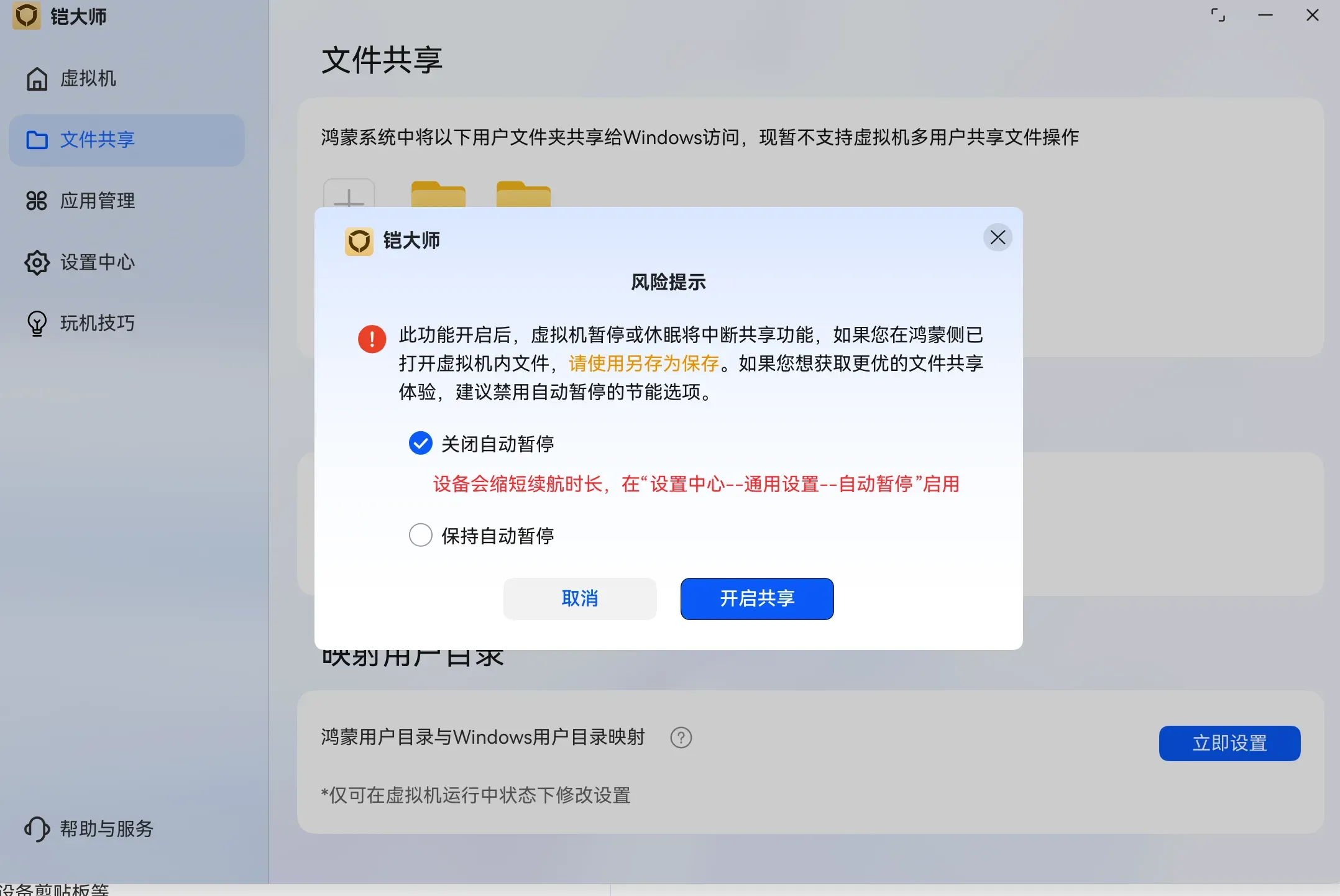Click the 铠大师 logo in the title bar
Screen dimensions: 1340x896
(27, 16)
